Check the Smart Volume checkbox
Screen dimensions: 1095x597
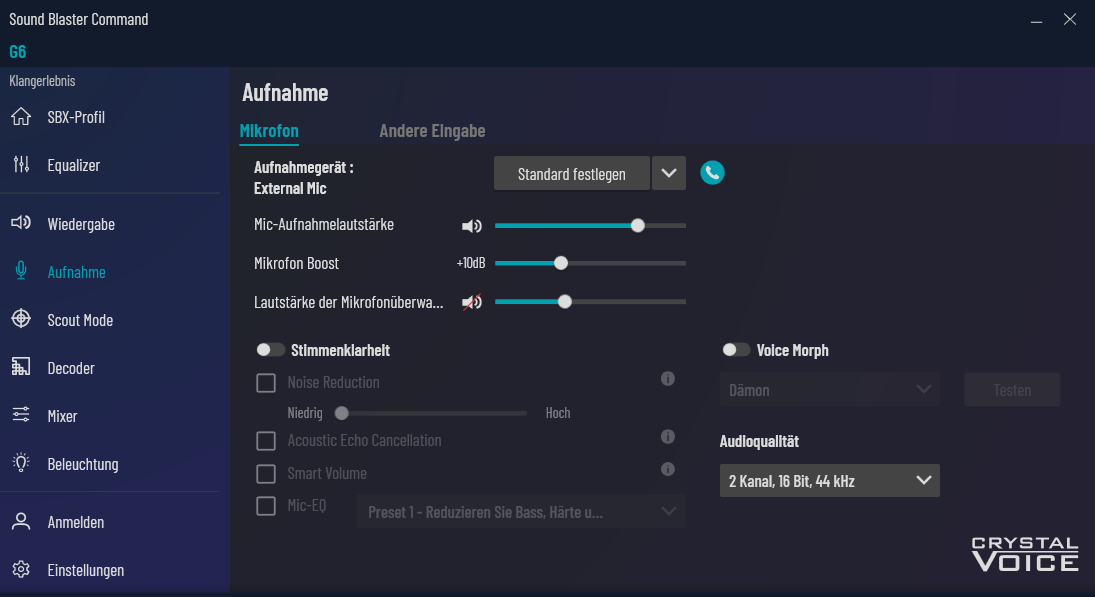coord(265,473)
